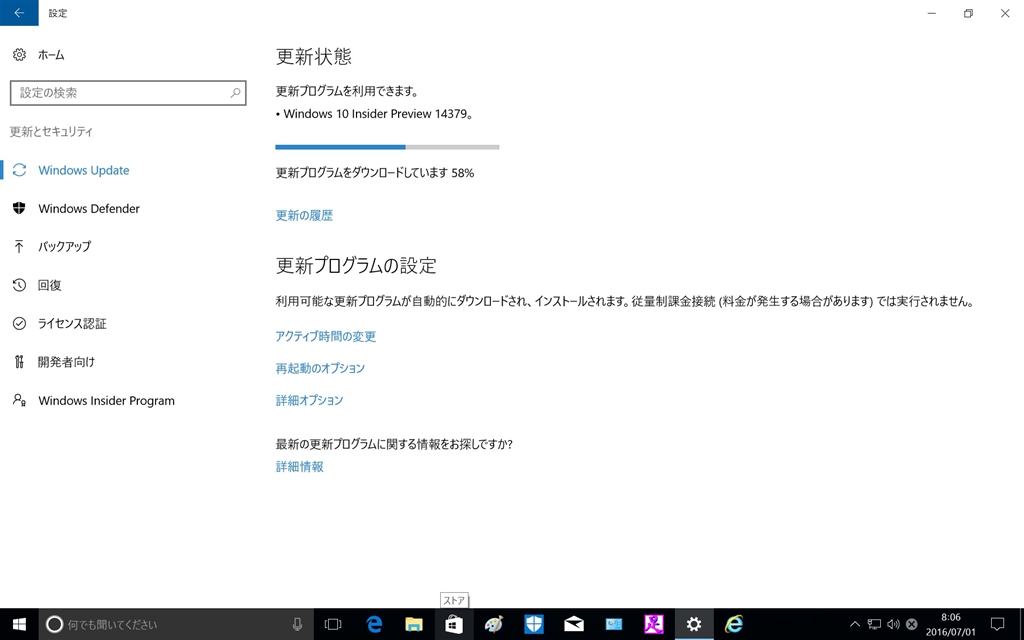Select Windows Update in the sidebar
This screenshot has width=1024, height=640.
click(x=84, y=170)
